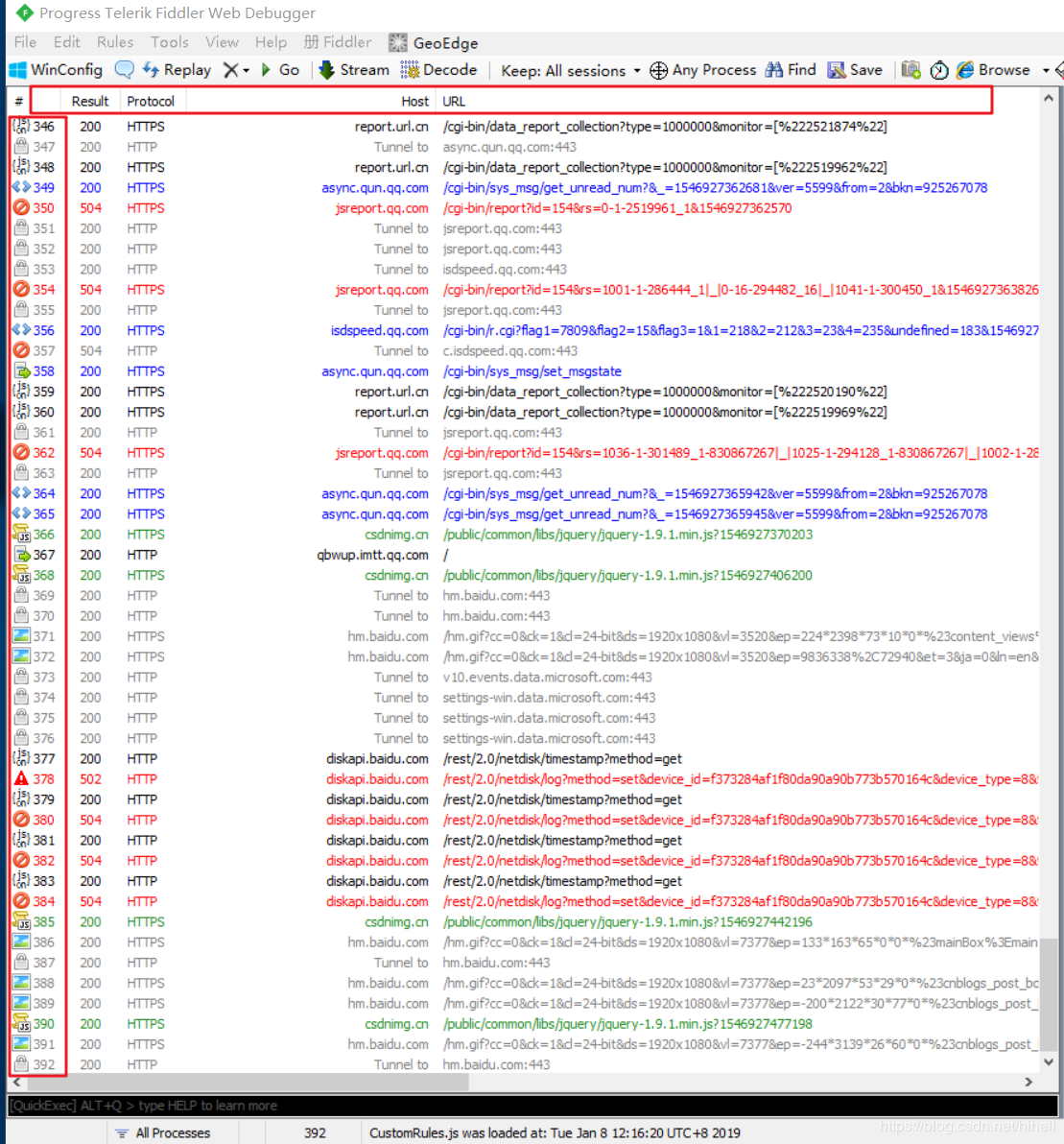Select session 350 red blocked icon
The height and width of the screenshot is (1144, 1064).
coord(21,208)
